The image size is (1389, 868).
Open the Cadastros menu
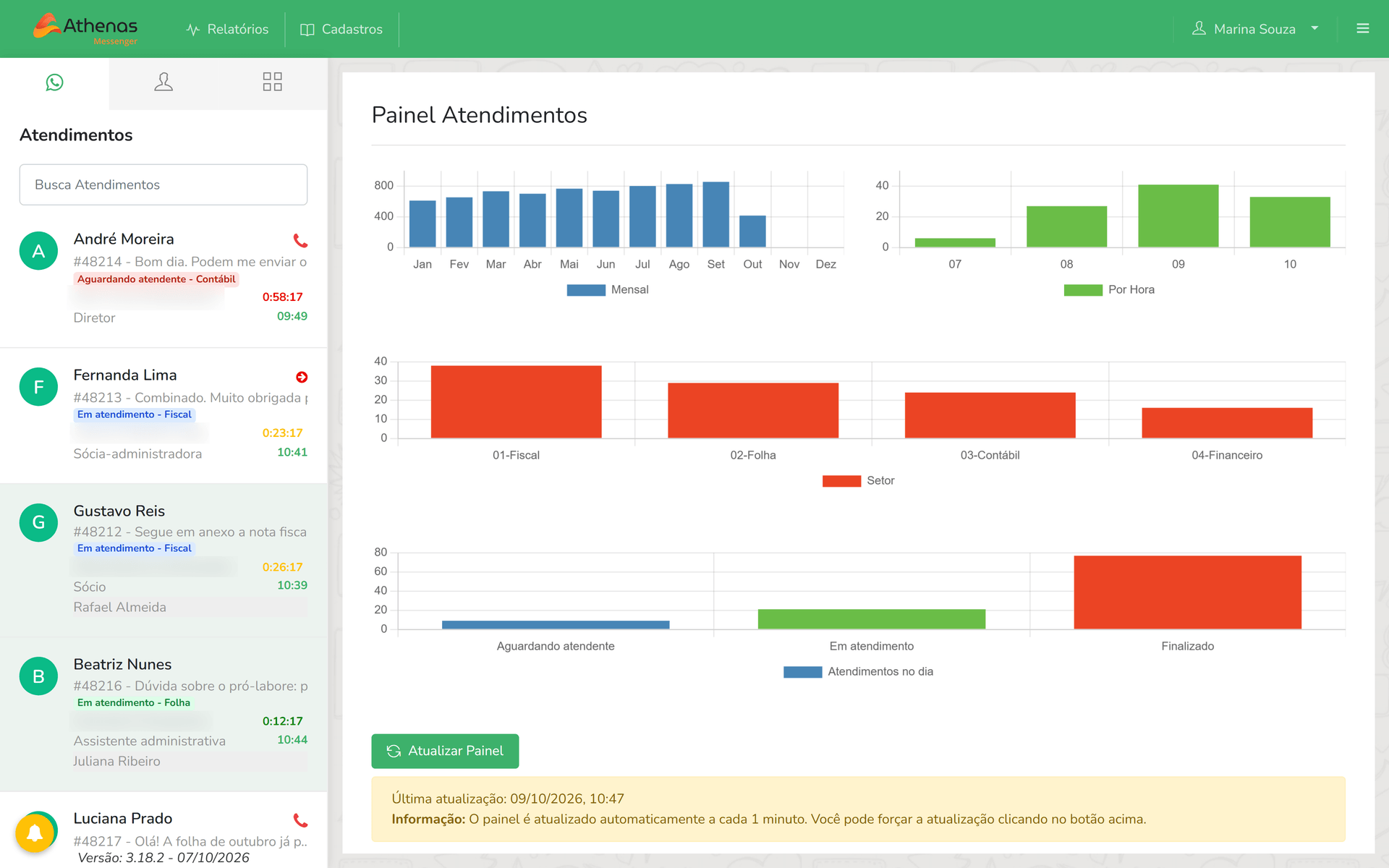tap(341, 29)
